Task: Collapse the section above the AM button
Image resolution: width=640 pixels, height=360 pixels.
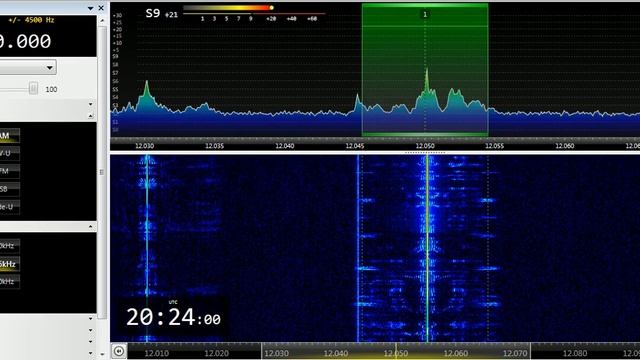Action: (91, 116)
